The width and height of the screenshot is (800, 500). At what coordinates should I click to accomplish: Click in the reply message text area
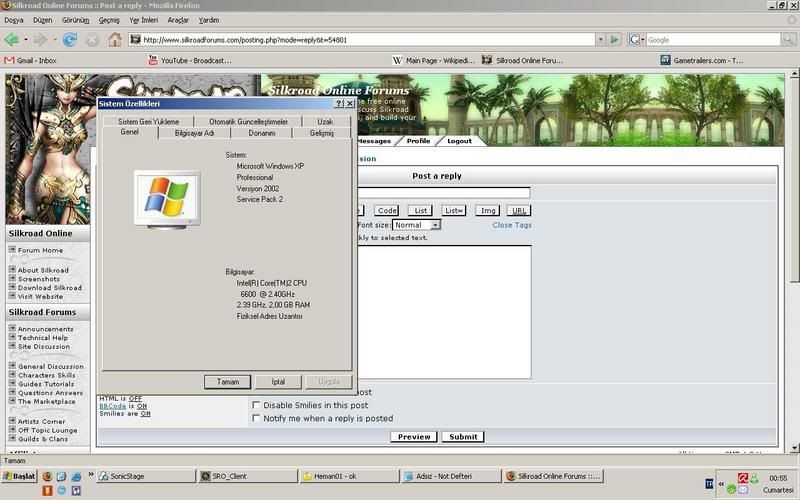[444, 312]
